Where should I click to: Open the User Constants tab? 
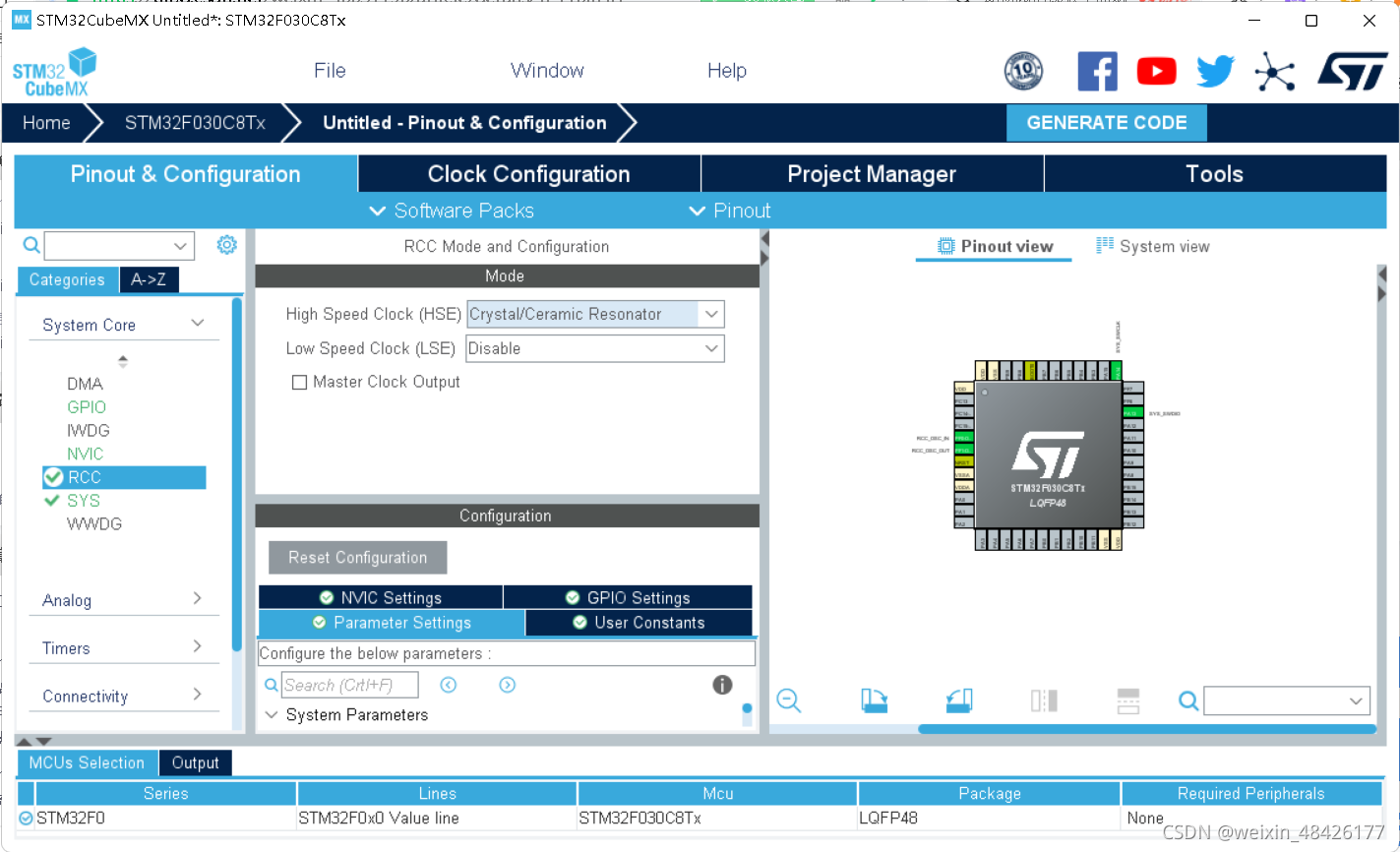[x=639, y=623]
